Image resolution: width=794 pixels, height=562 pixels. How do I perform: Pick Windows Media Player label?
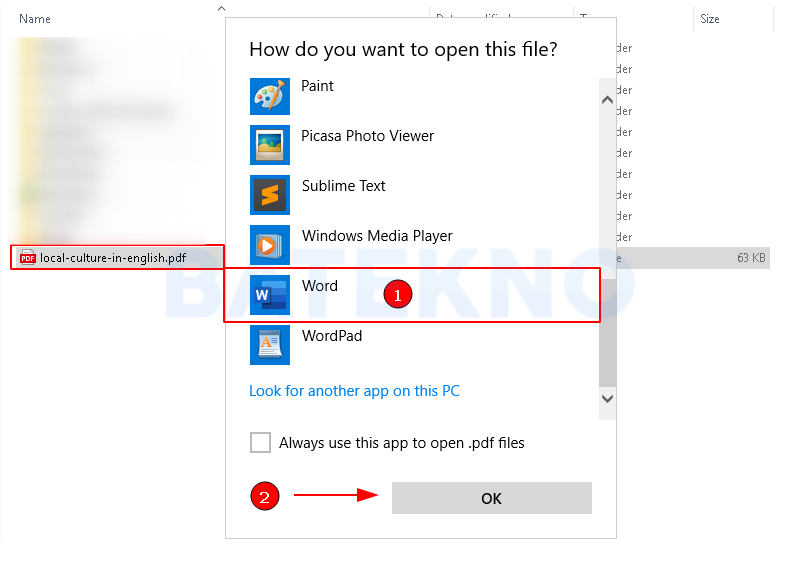tap(377, 236)
